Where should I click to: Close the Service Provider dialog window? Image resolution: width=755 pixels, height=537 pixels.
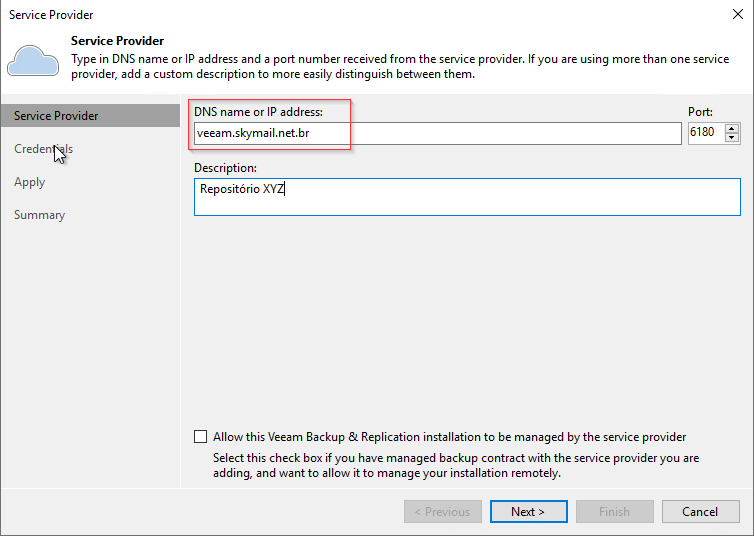click(x=738, y=14)
